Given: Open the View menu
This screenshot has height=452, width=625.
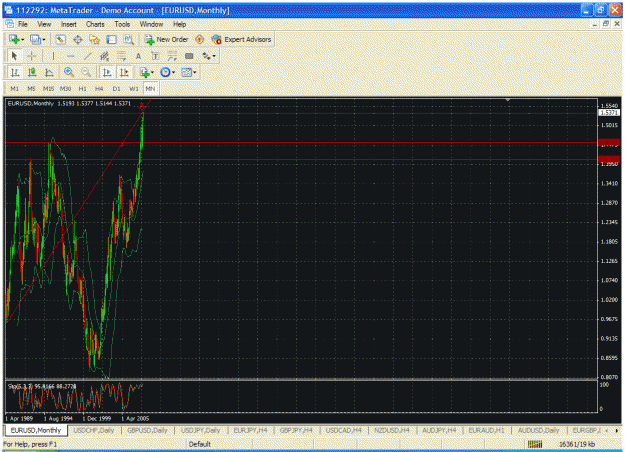Looking at the screenshot, I should click(x=44, y=24).
